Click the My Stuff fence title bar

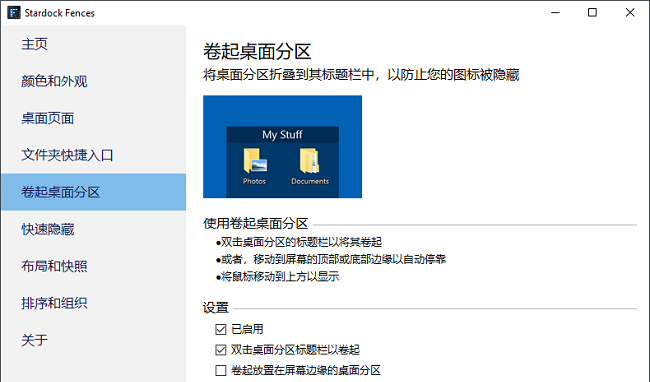click(x=282, y=135)
